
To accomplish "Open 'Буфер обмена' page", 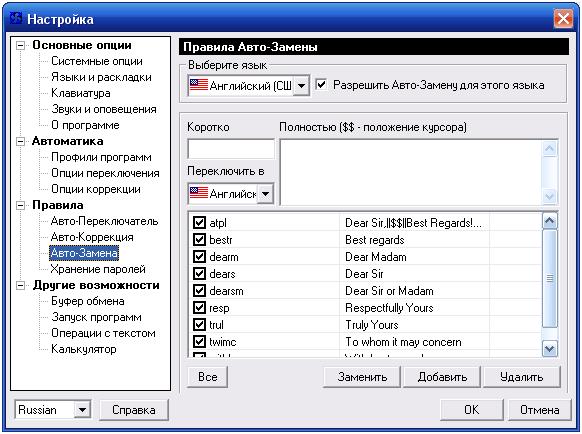I will click(x=88, y=301).
